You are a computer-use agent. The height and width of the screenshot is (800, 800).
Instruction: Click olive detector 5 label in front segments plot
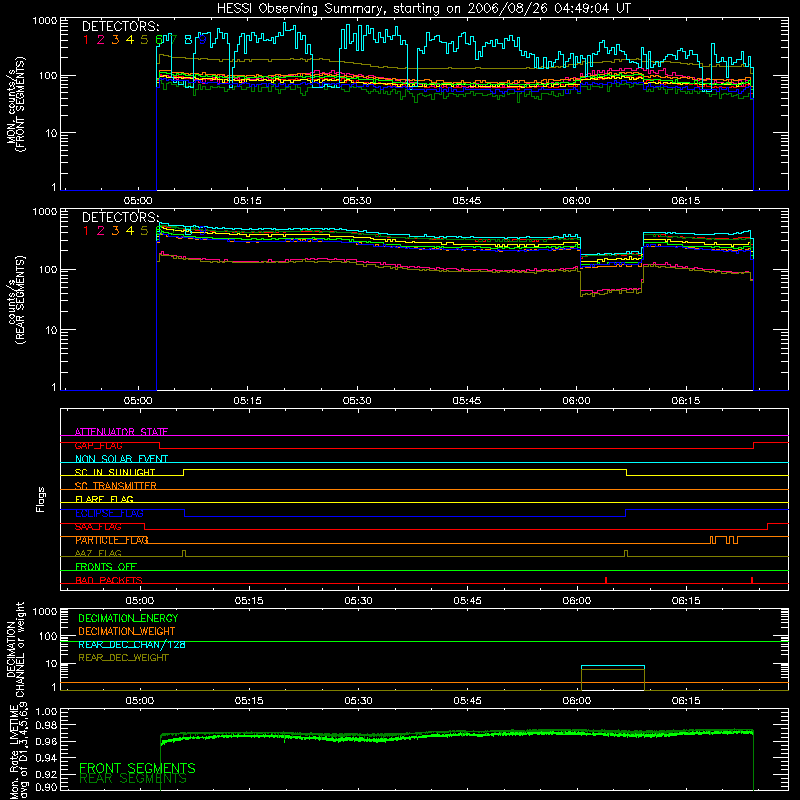144,39
